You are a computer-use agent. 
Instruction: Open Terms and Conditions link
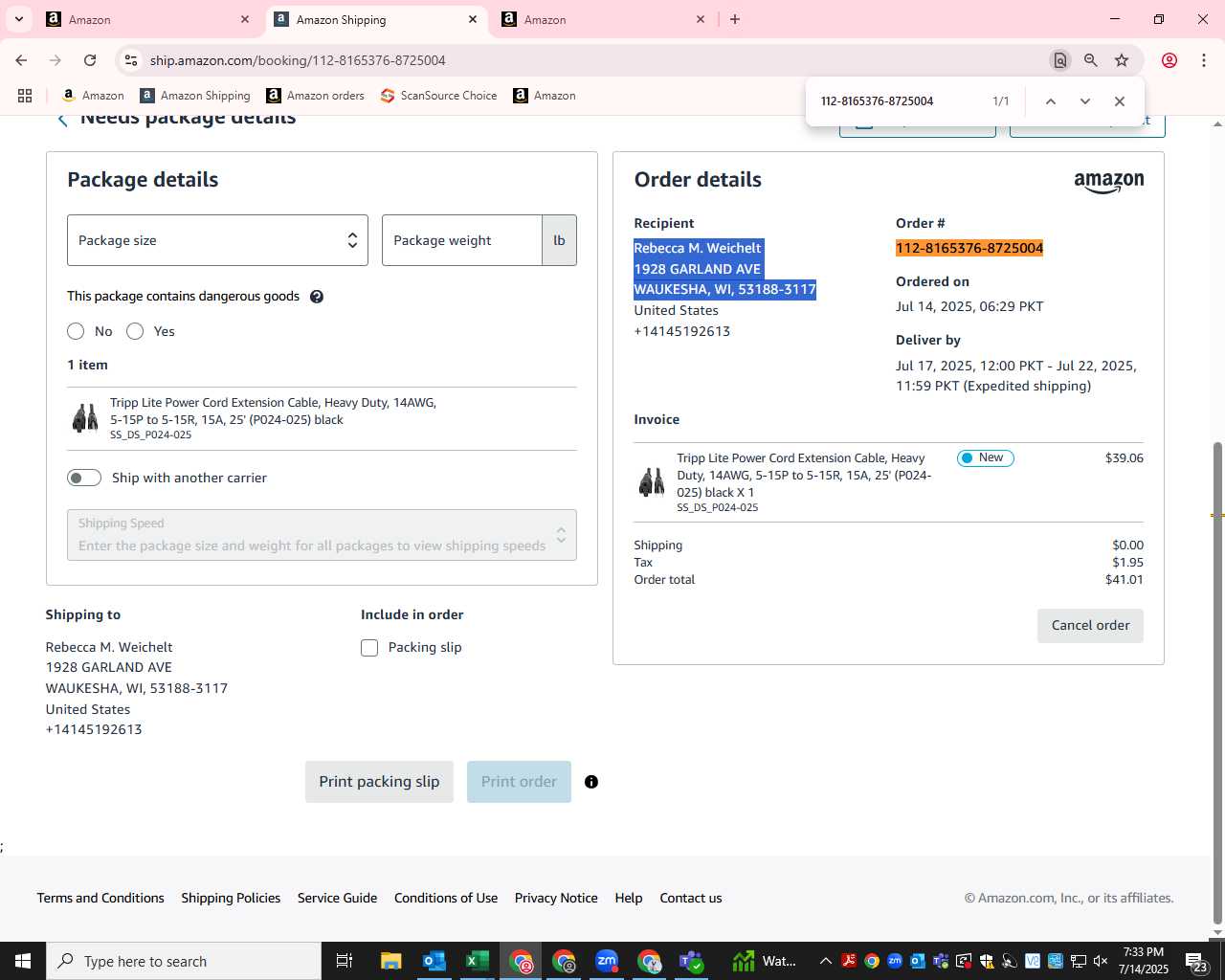click(100, 898)
